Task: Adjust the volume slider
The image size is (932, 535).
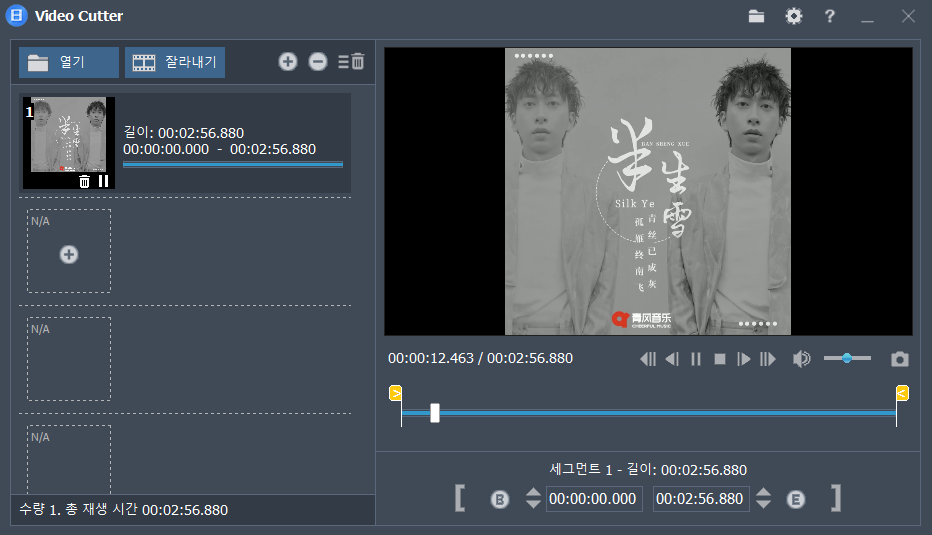Action: coord(847,358)
